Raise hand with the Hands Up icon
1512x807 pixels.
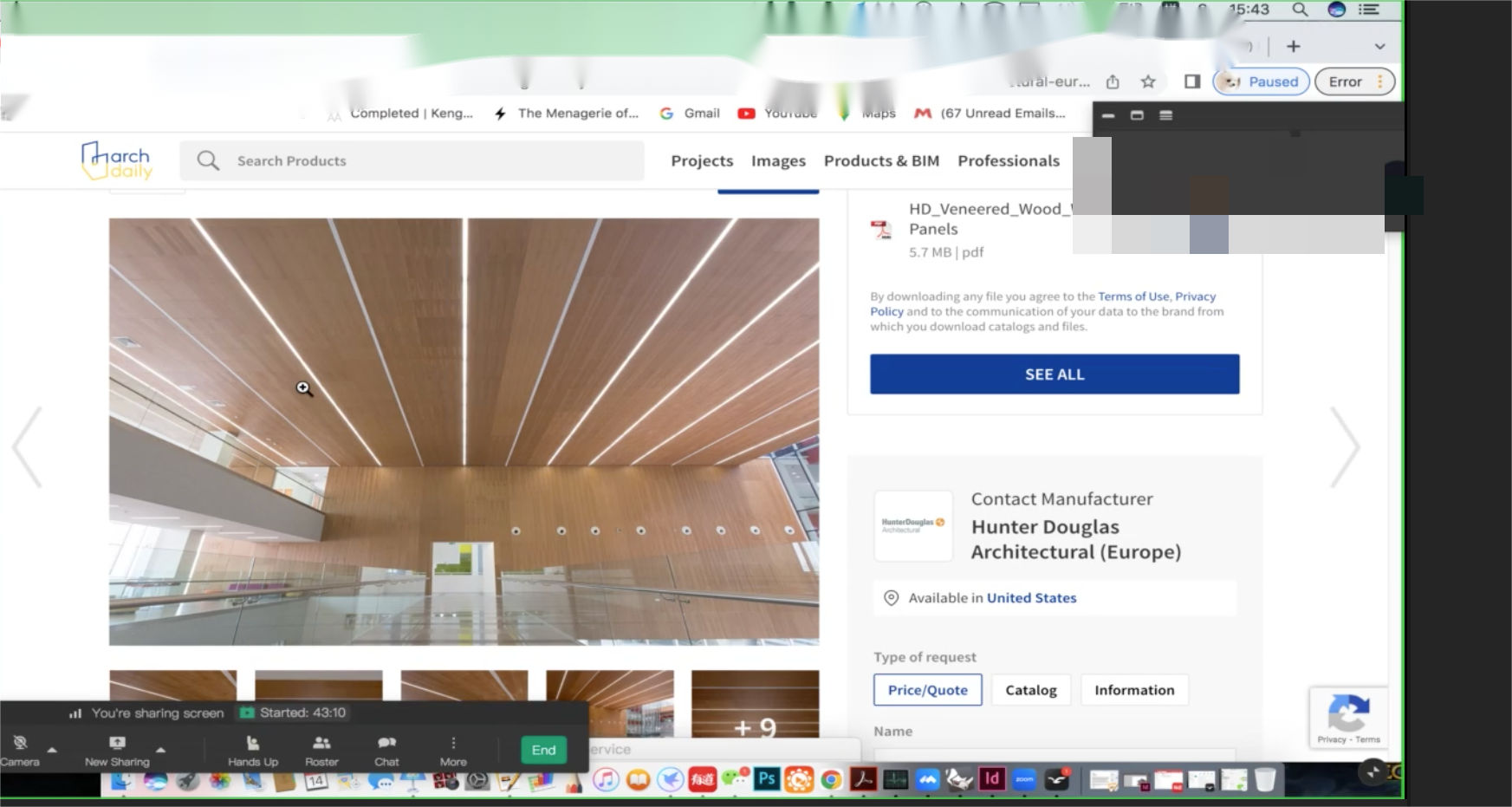click(253, 750)
